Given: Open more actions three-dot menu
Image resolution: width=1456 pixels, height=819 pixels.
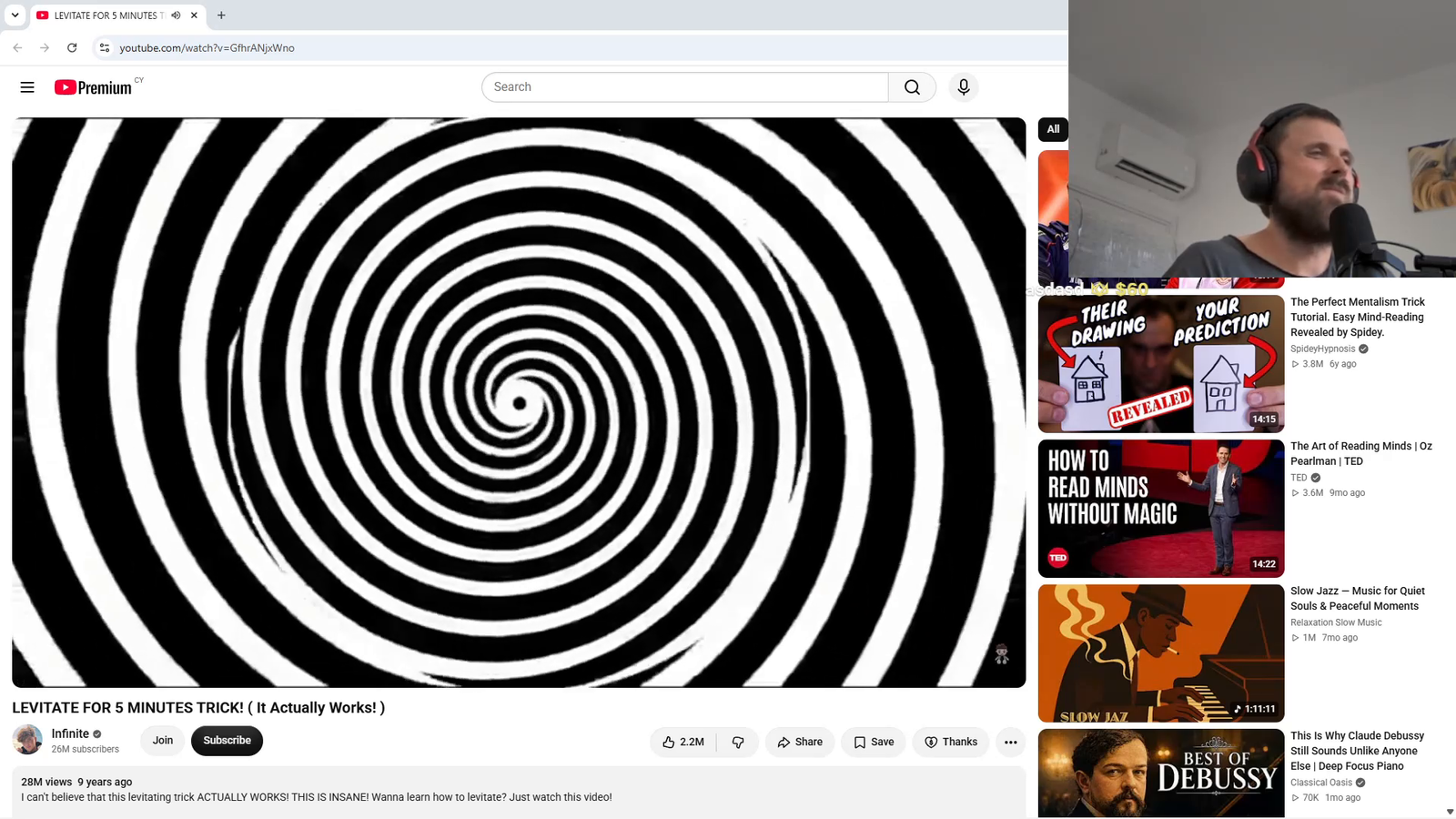Looking at the screenshot, I should (x=1011, y=743).
